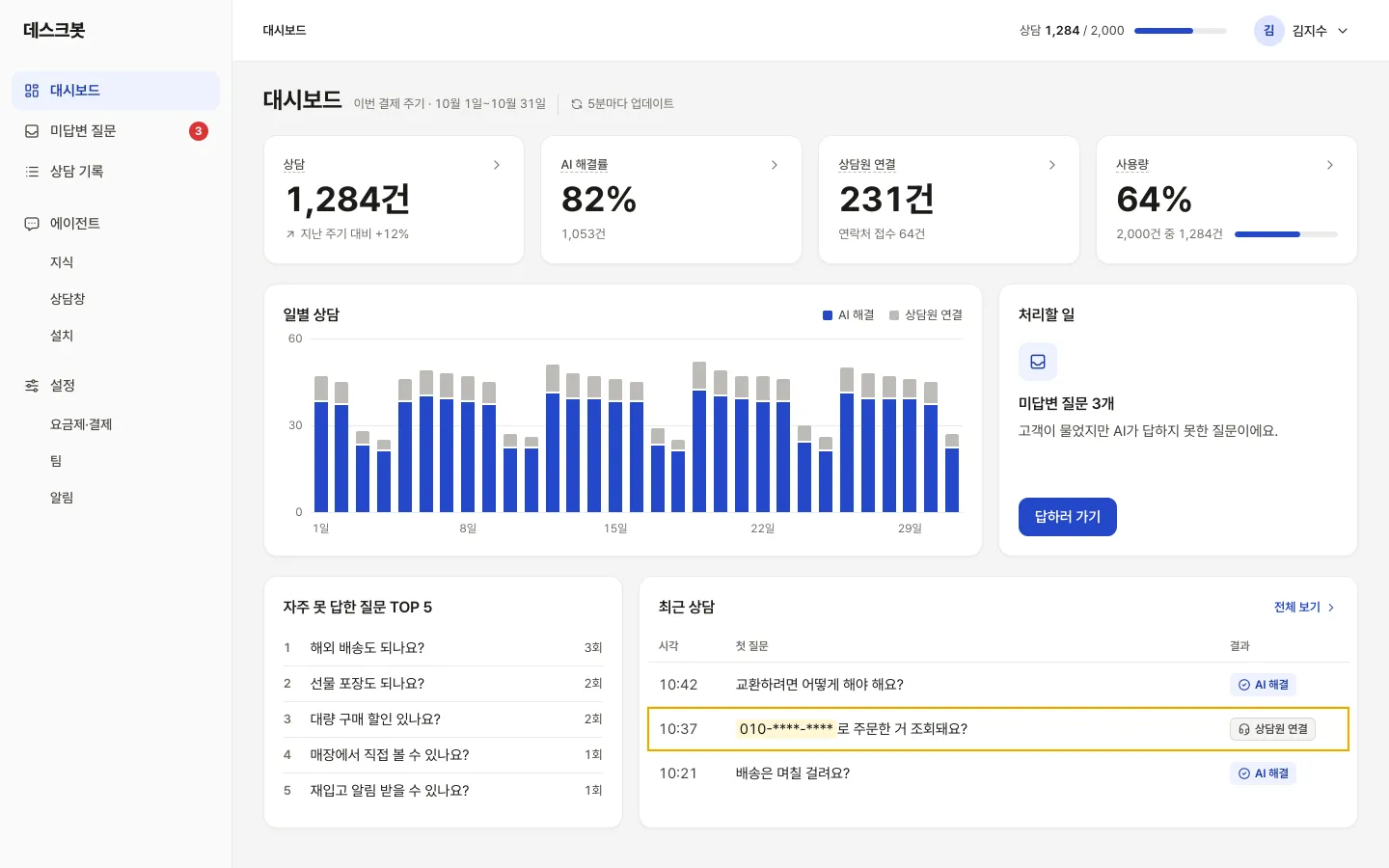
Task: Expand the 사용량 card chevron
Action: 1330,165
